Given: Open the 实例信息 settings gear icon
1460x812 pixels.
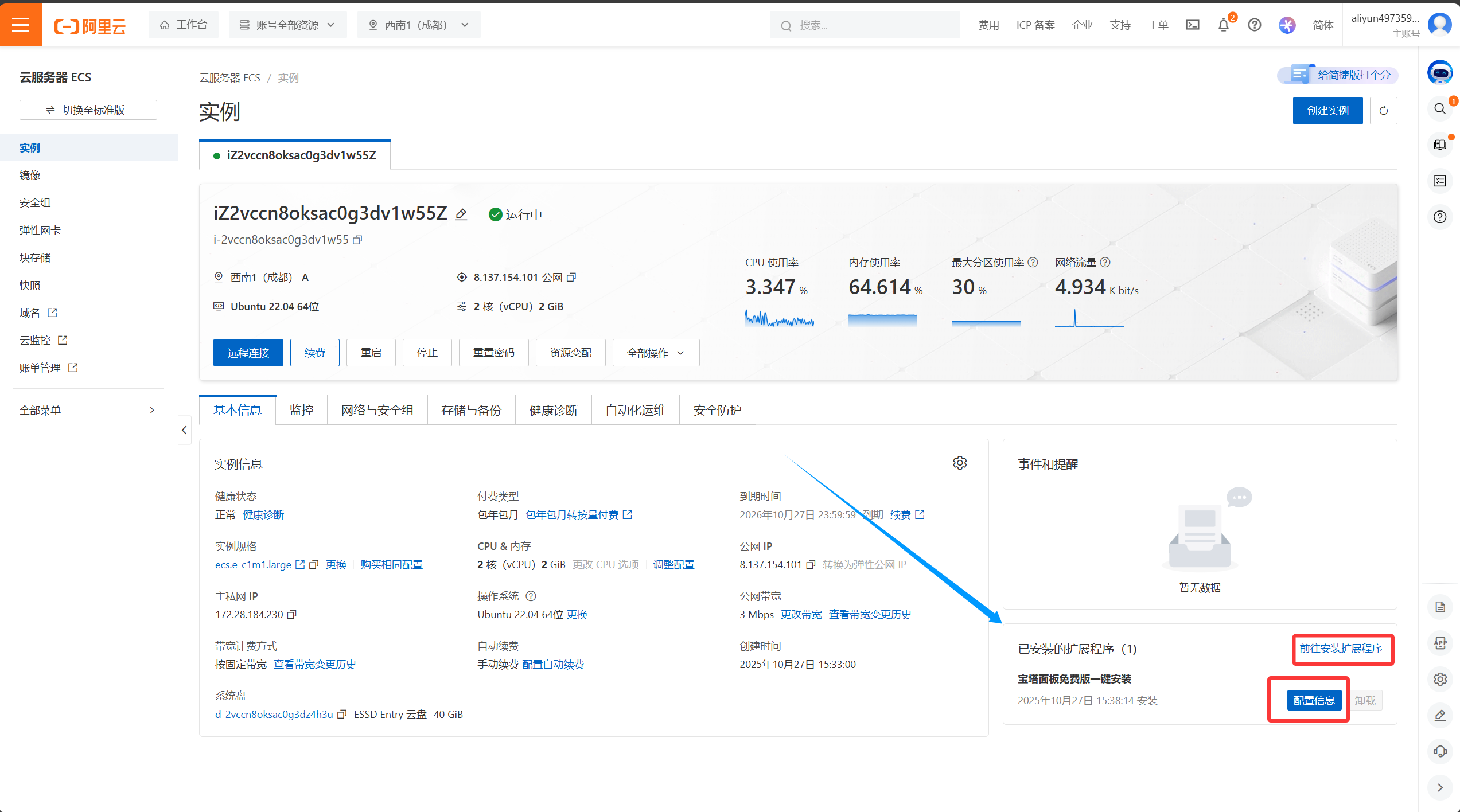Looking at the screenshot, I should [960, 463].
